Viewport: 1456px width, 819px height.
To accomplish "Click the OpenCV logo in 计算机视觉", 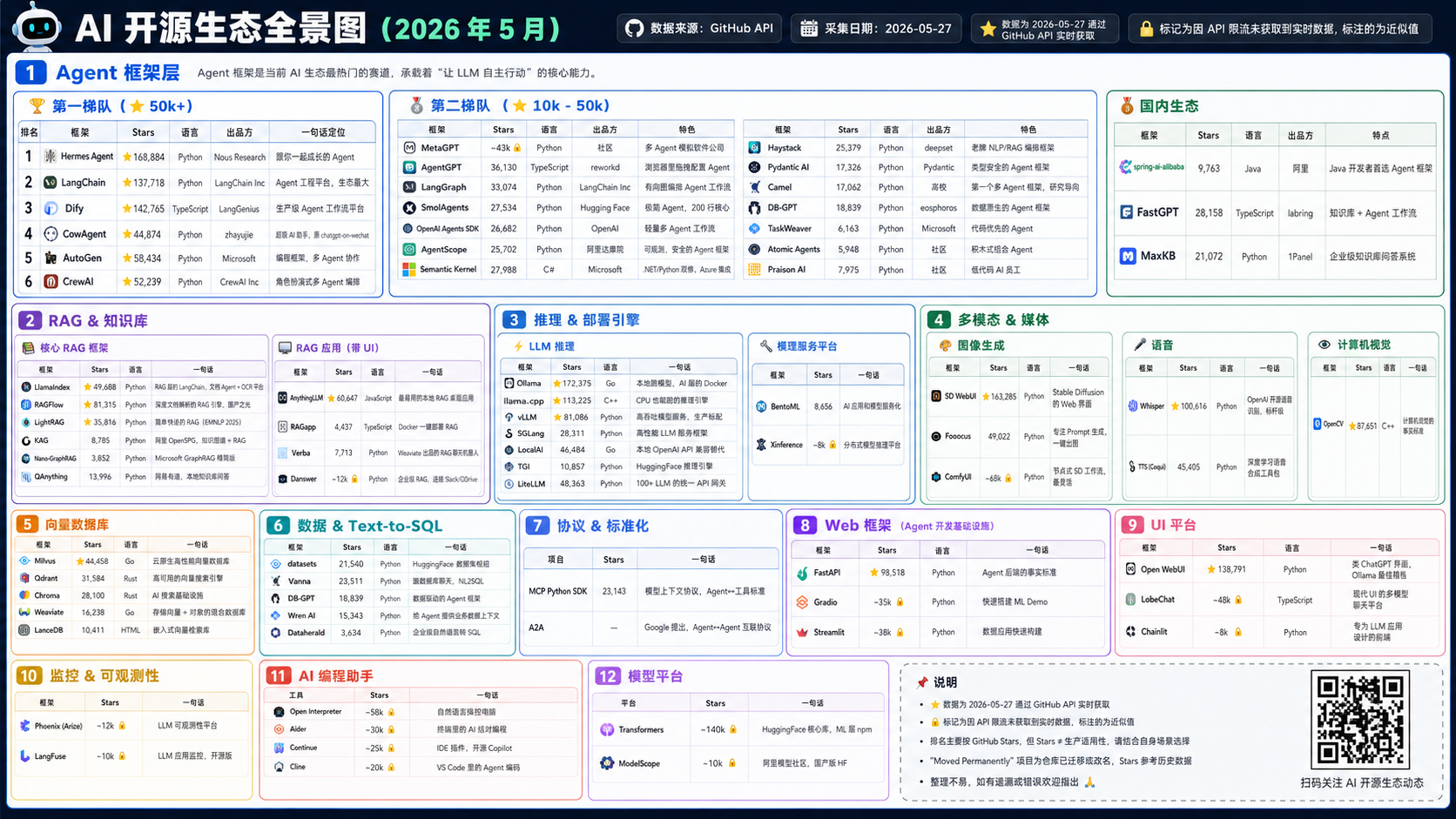I will click(x=1318, y=425).
